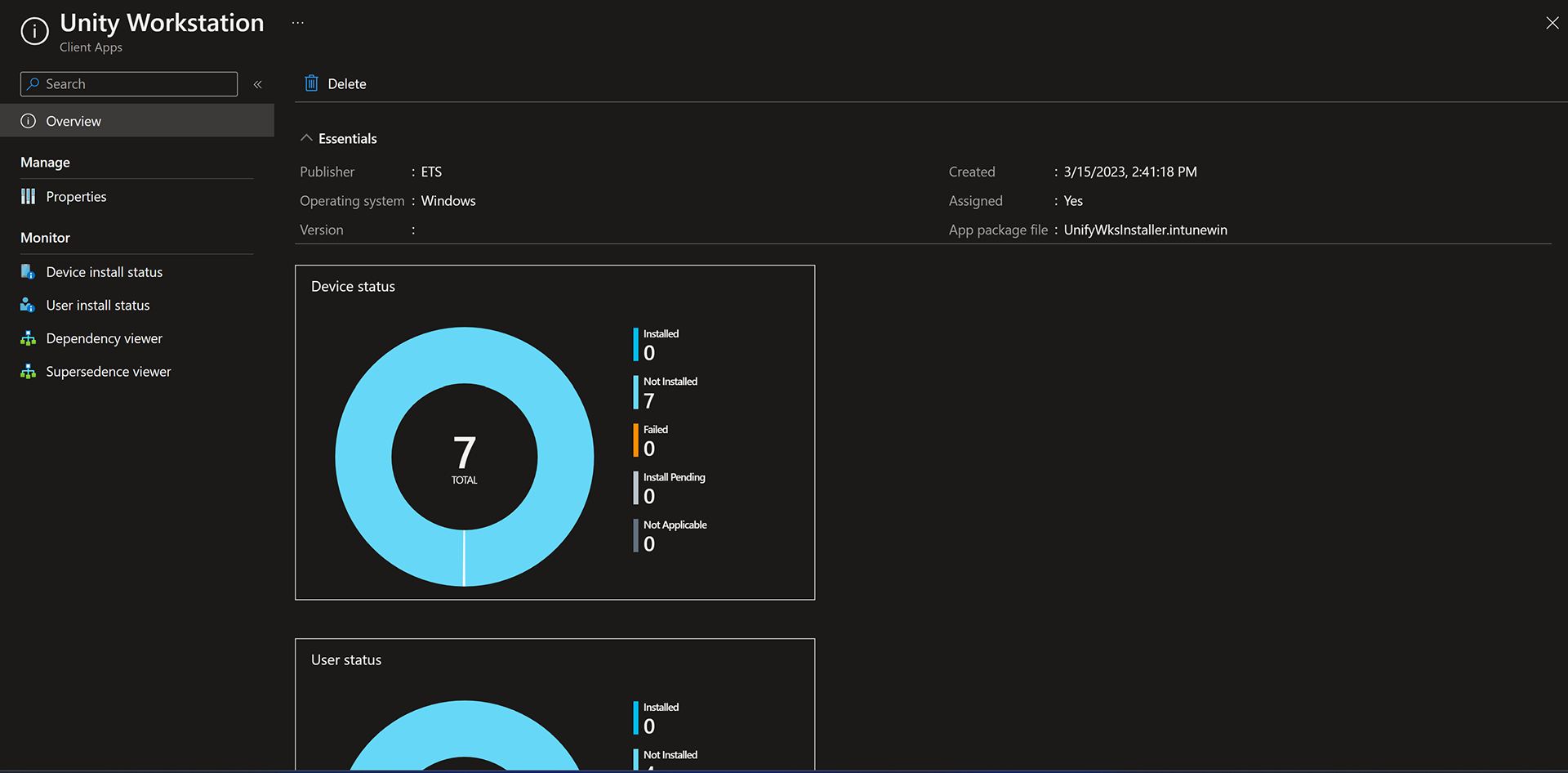Click the Device install status icon
The width and height of the screenshot is (1568, 773).
click(x=28, y=271)
